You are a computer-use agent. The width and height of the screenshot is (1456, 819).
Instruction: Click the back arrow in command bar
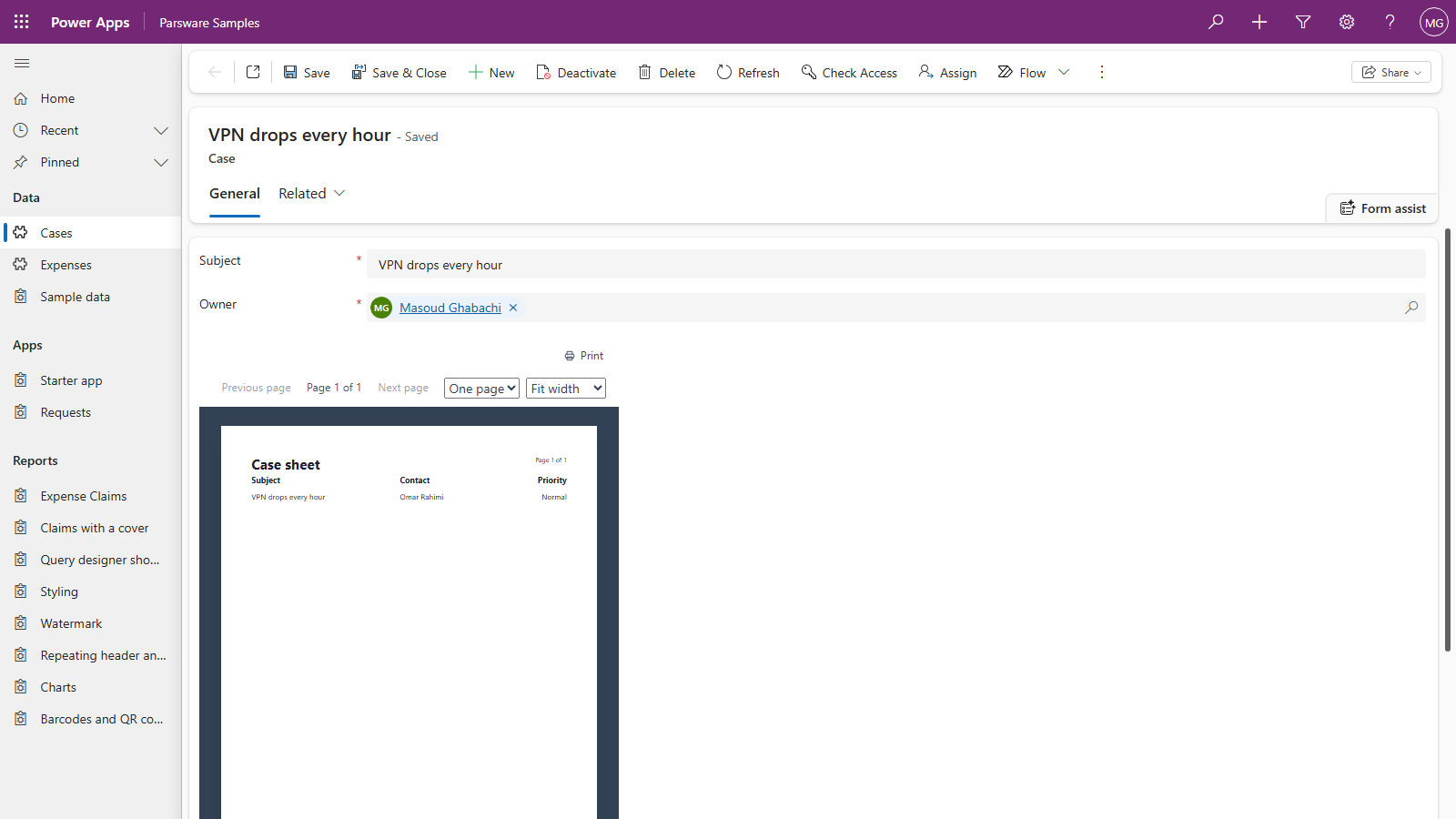[x=215, y=72]
